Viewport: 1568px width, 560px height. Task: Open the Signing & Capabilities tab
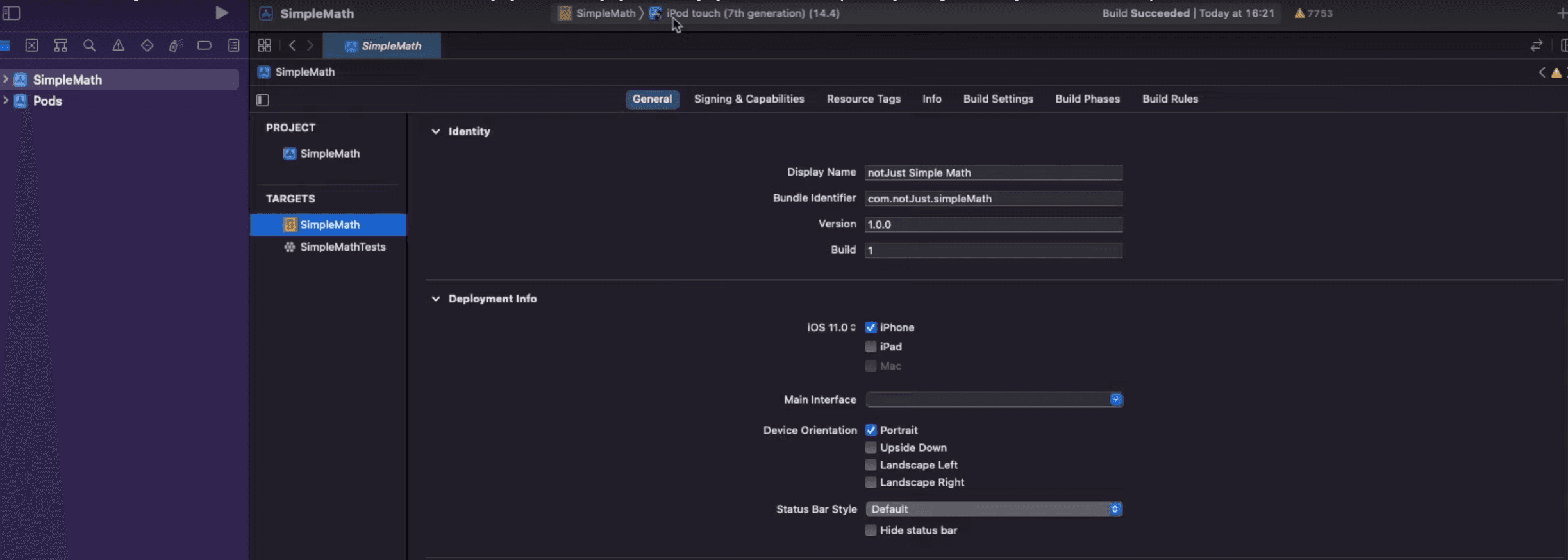[749, 99]
